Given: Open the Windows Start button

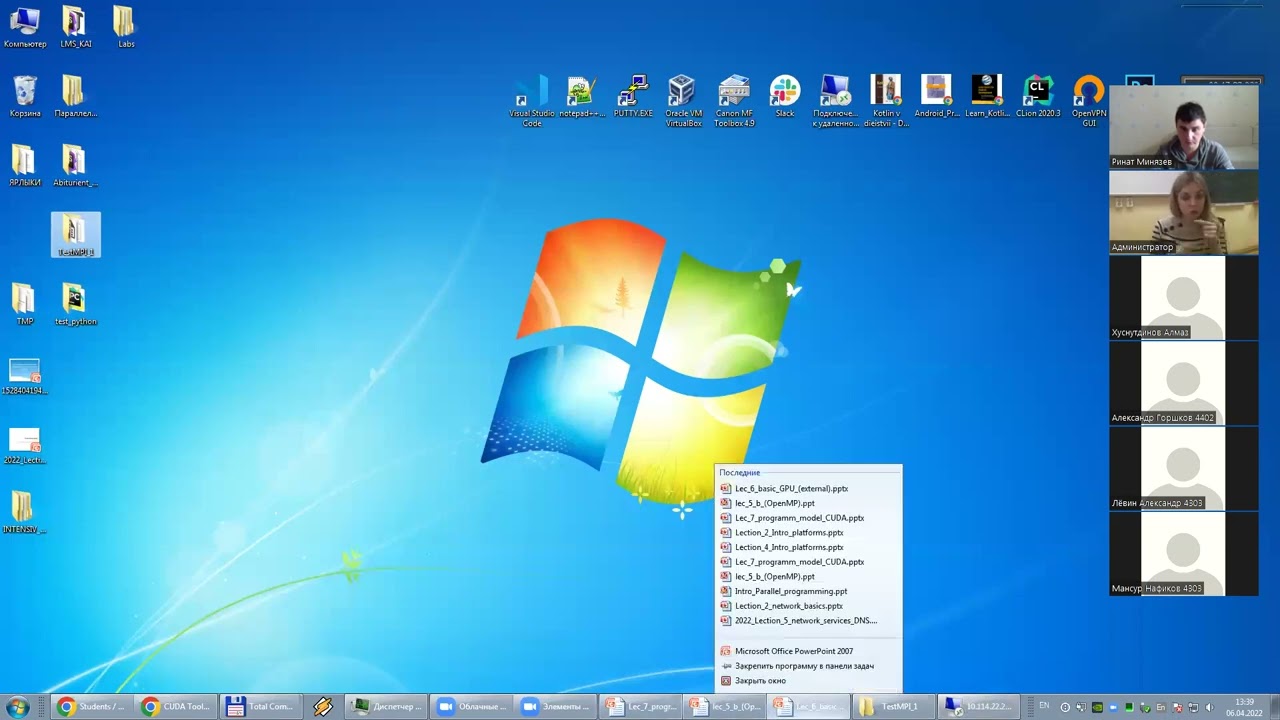Looking at the screenshot, I should [17, 707].
